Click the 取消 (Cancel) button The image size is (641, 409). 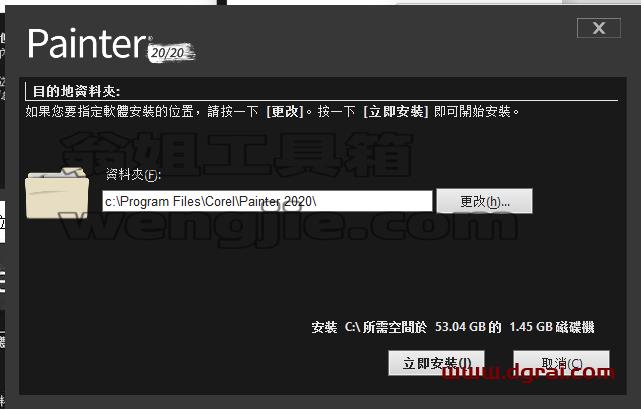point(561,363)
